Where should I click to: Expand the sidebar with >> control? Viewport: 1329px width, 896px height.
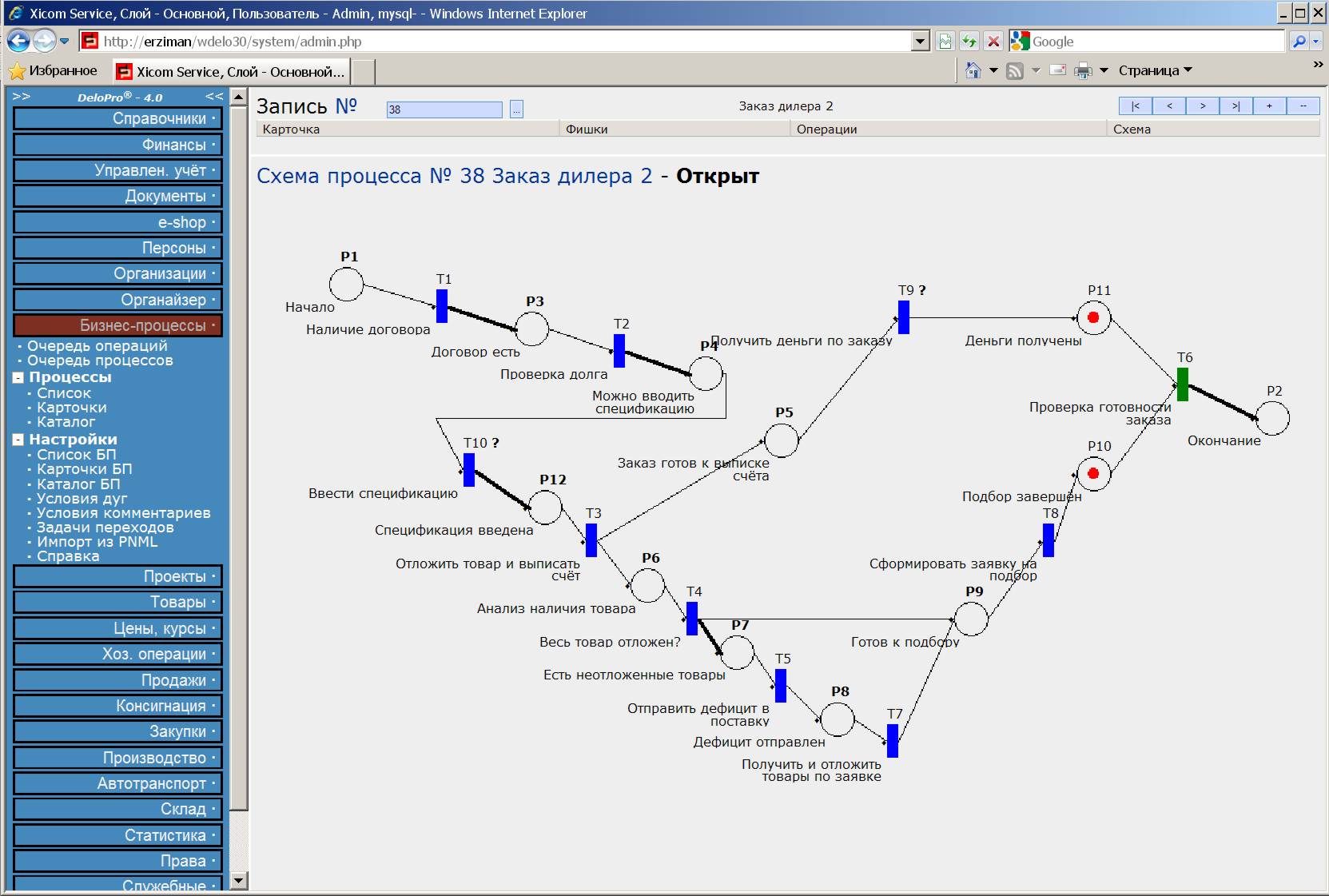[22, 97]
